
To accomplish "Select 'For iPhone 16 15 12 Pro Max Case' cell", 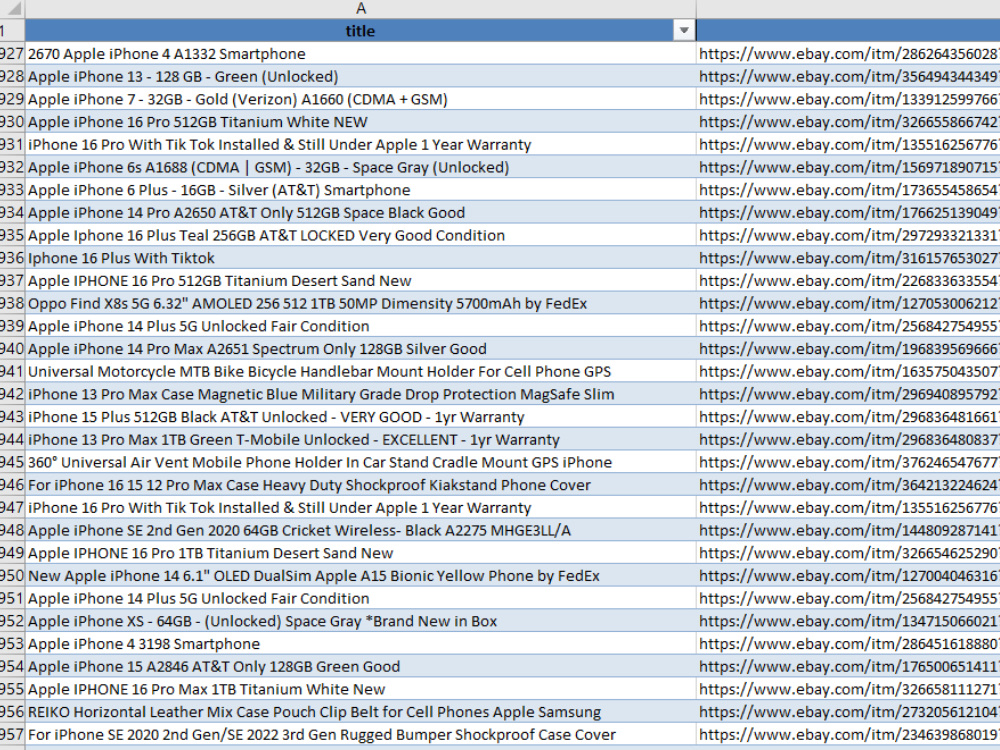I will tap(360, 485).
